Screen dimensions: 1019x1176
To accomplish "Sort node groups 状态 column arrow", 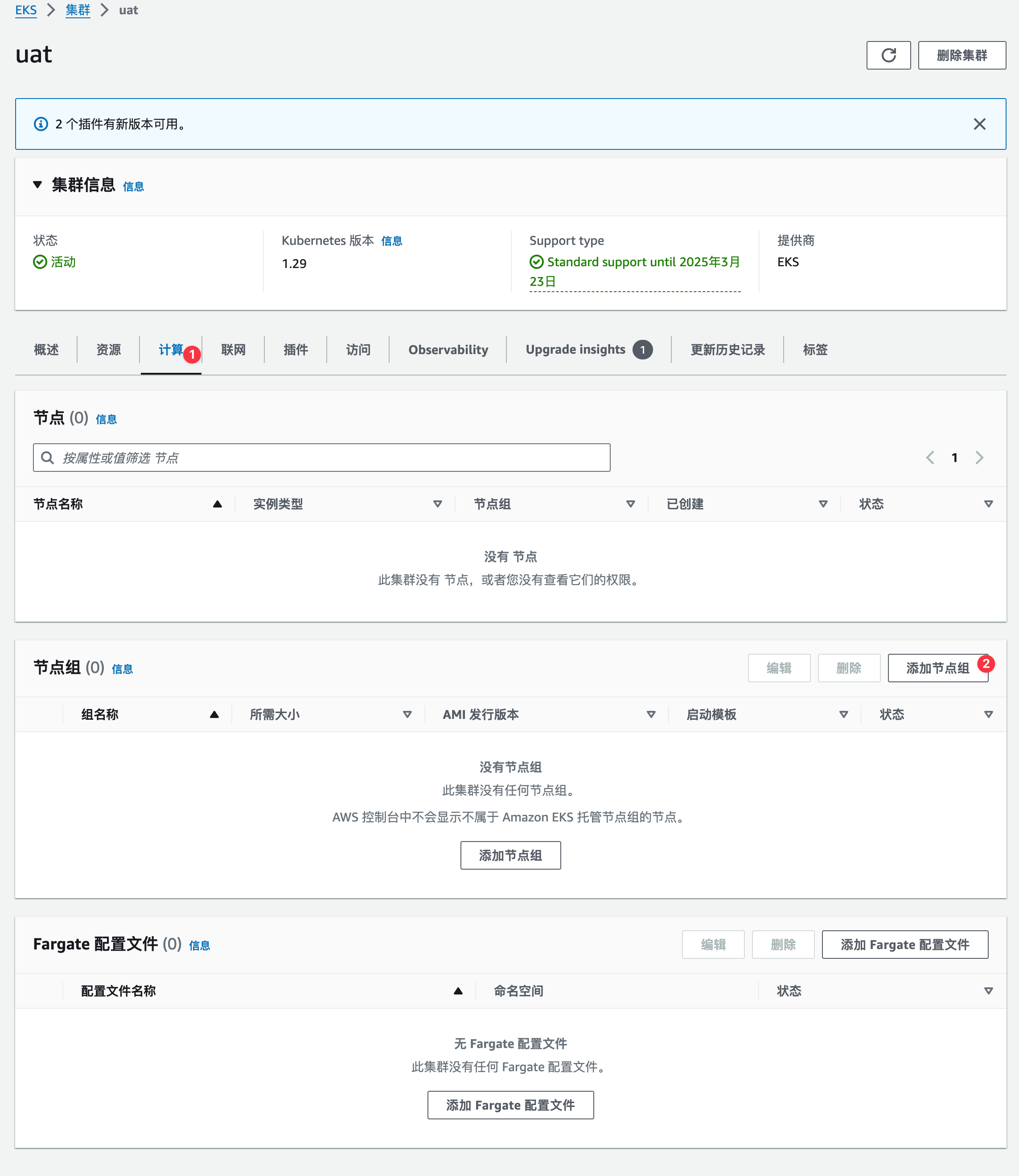I will [x=988, y=714].
